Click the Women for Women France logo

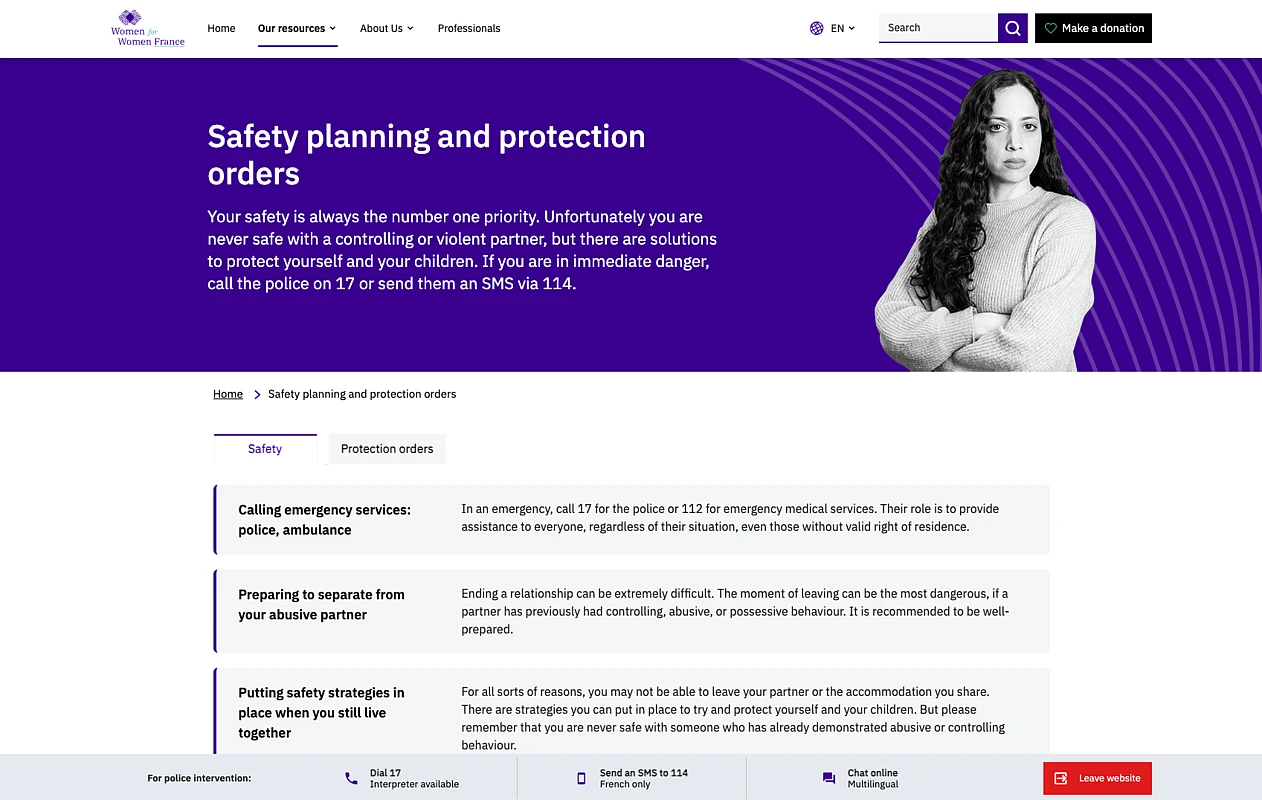tap(147, 28)
